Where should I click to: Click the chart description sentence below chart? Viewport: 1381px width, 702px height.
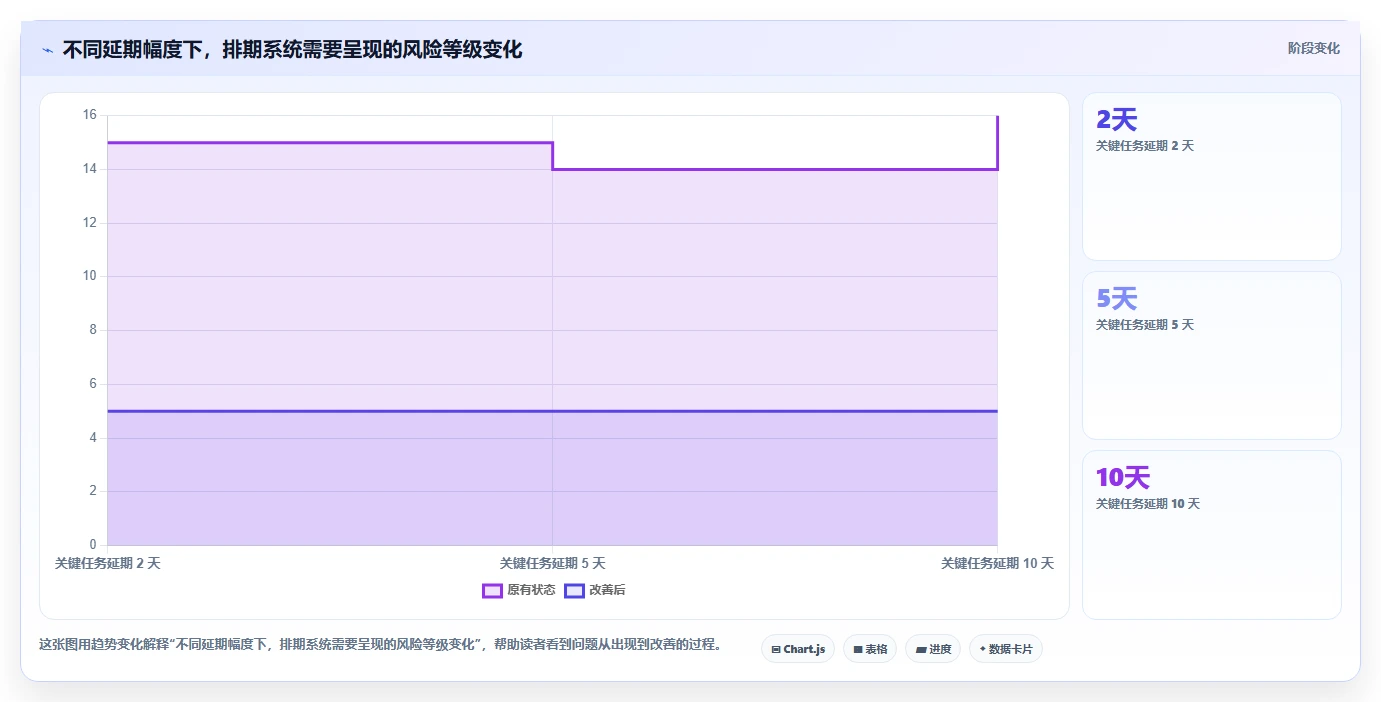[x=380, y=644]
